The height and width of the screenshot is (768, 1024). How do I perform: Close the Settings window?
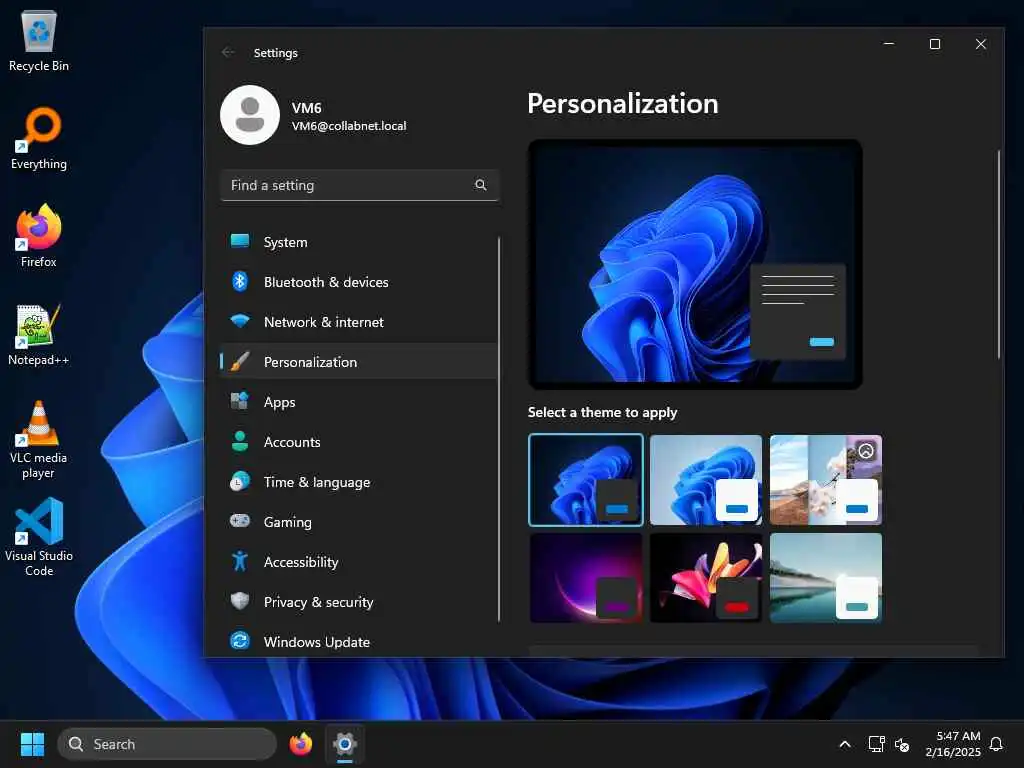(980, 44)
